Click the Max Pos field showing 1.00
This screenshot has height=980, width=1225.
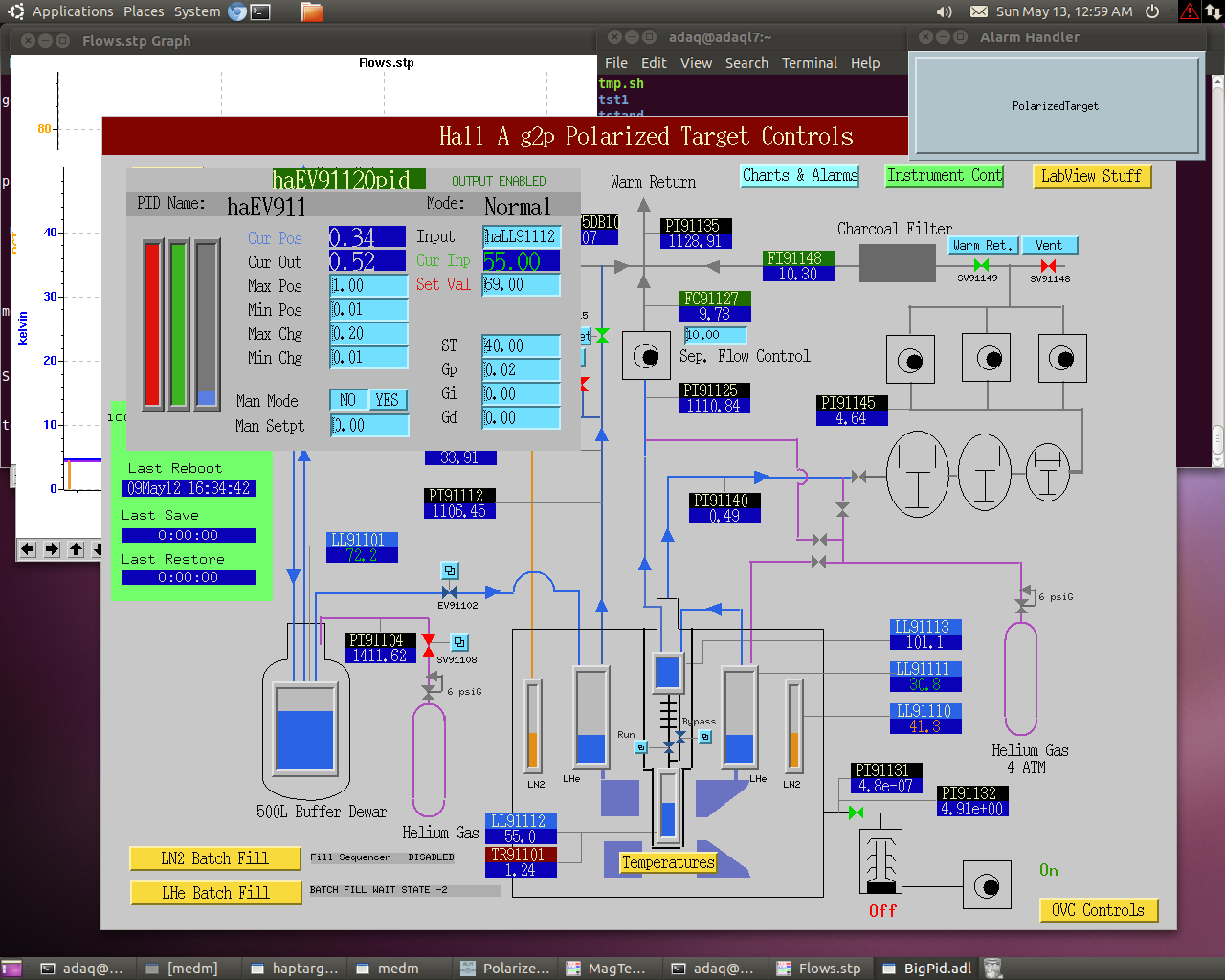click(x=369, y=286)
